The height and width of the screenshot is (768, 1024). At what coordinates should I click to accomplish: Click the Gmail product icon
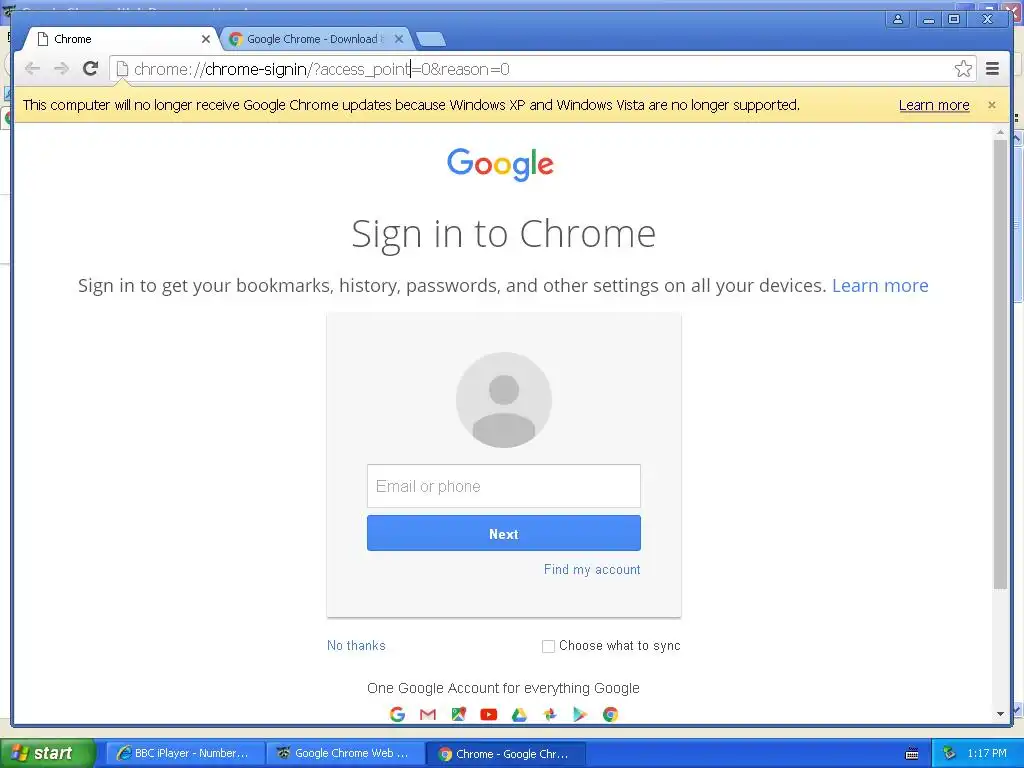click(x=428, y=714)
